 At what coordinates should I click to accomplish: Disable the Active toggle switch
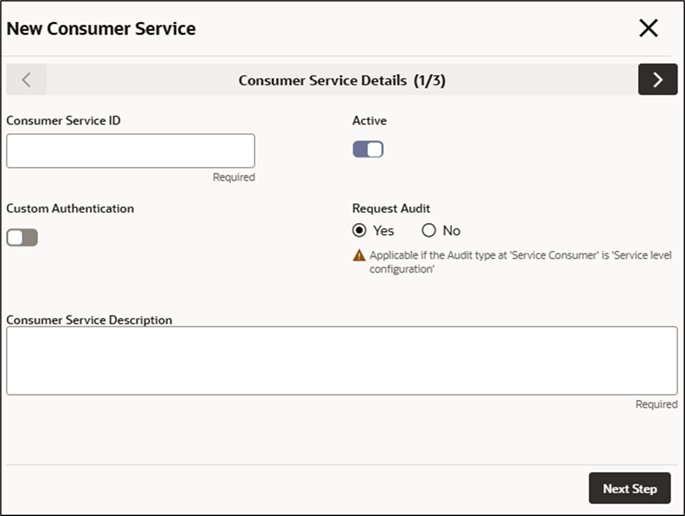click(x=368, y=149)
